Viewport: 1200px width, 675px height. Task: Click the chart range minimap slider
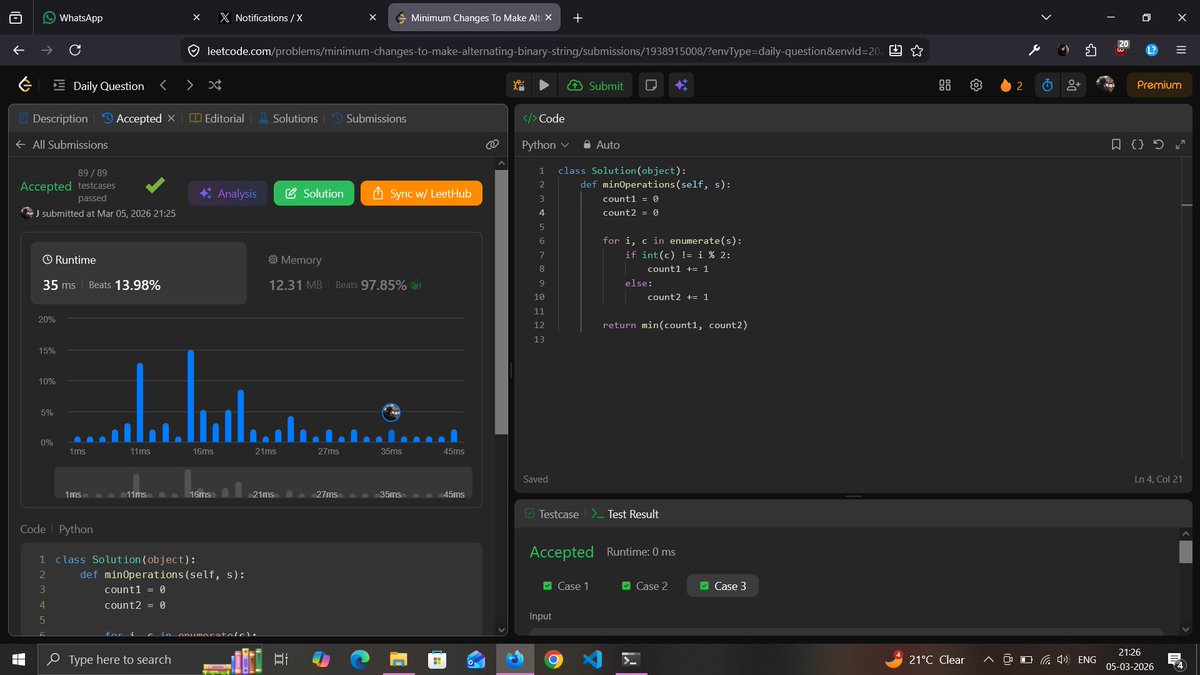265,484
